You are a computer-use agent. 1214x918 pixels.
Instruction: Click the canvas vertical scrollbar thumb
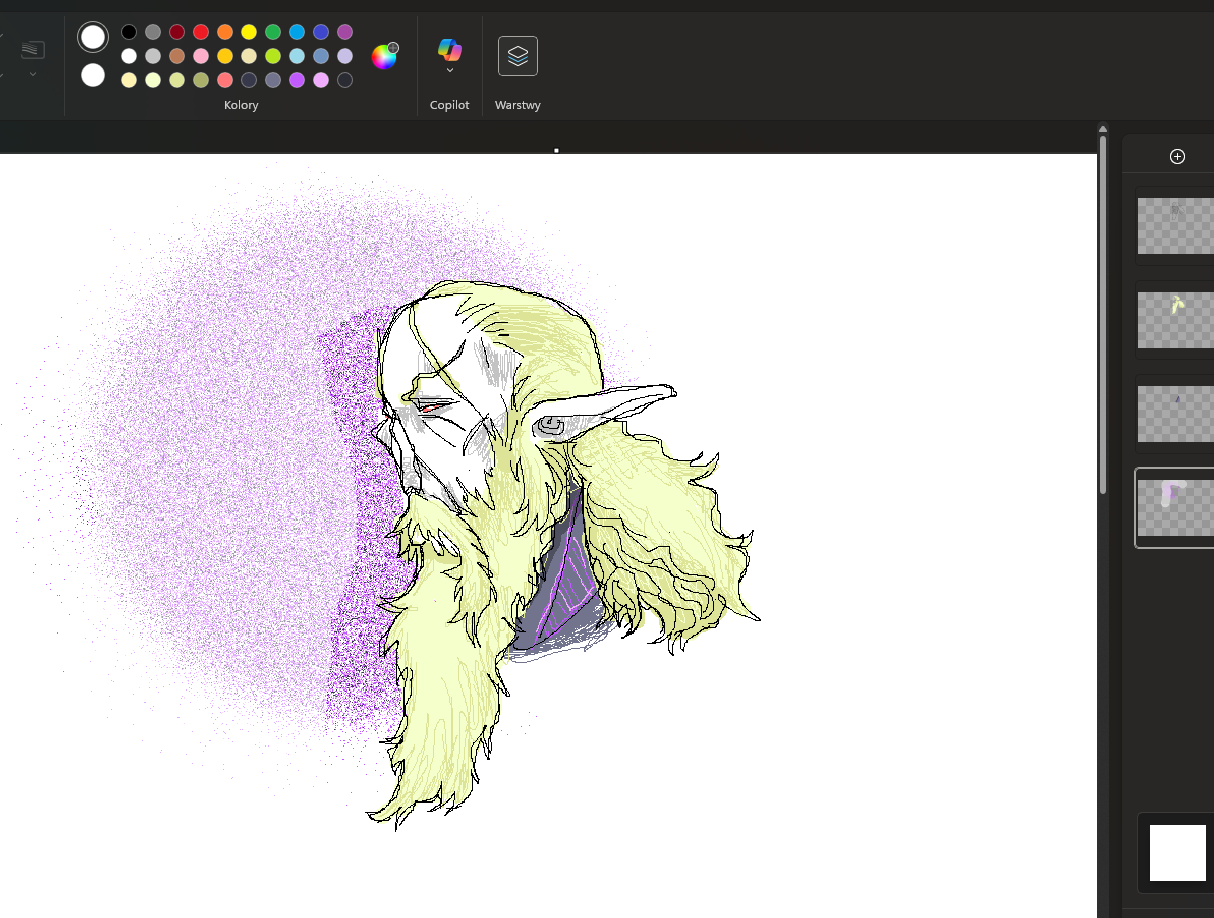pos(1103,313)
